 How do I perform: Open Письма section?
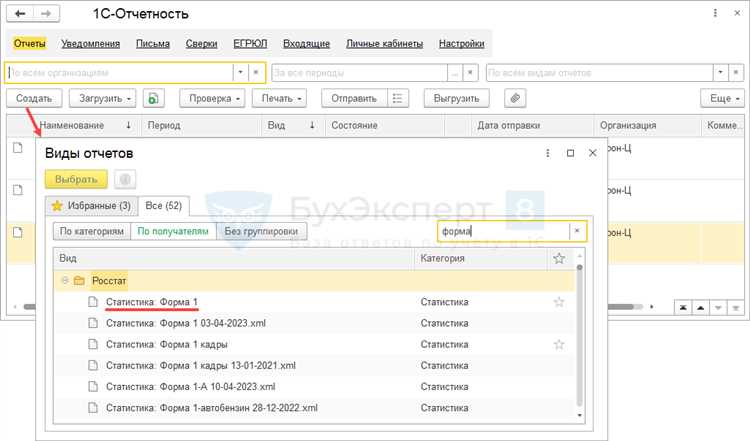[x=153, y=44]
